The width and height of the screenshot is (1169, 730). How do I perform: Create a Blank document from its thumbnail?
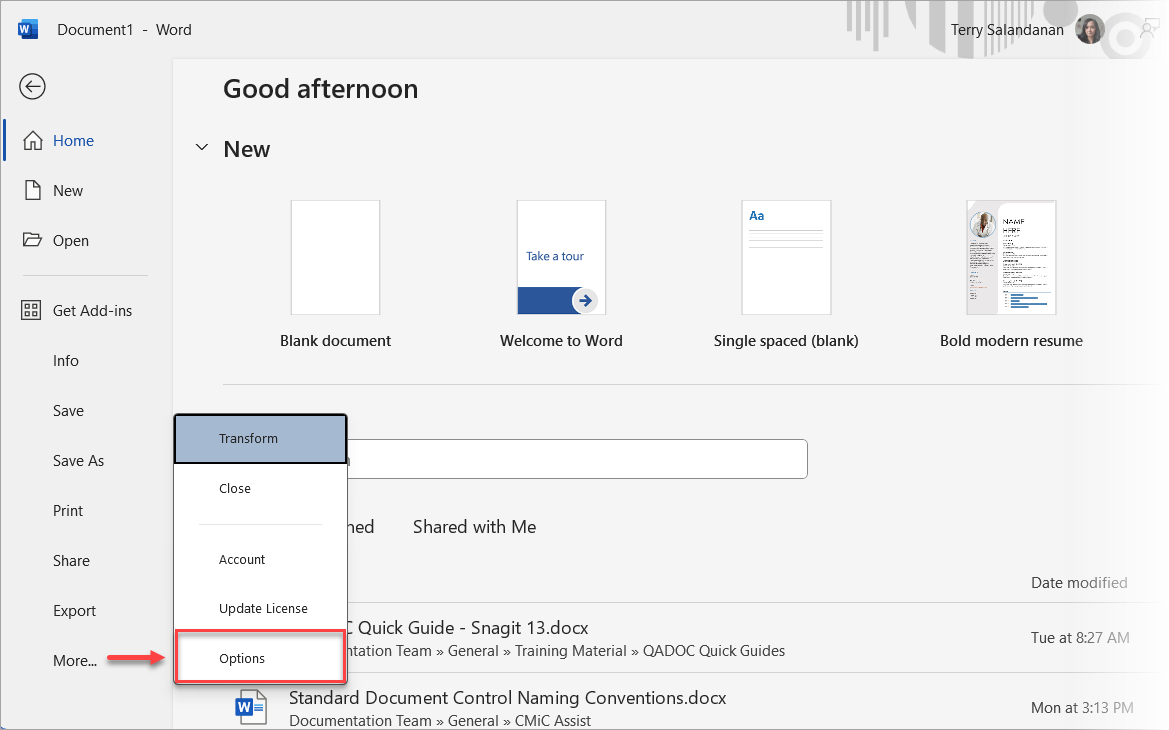(335, 257)
